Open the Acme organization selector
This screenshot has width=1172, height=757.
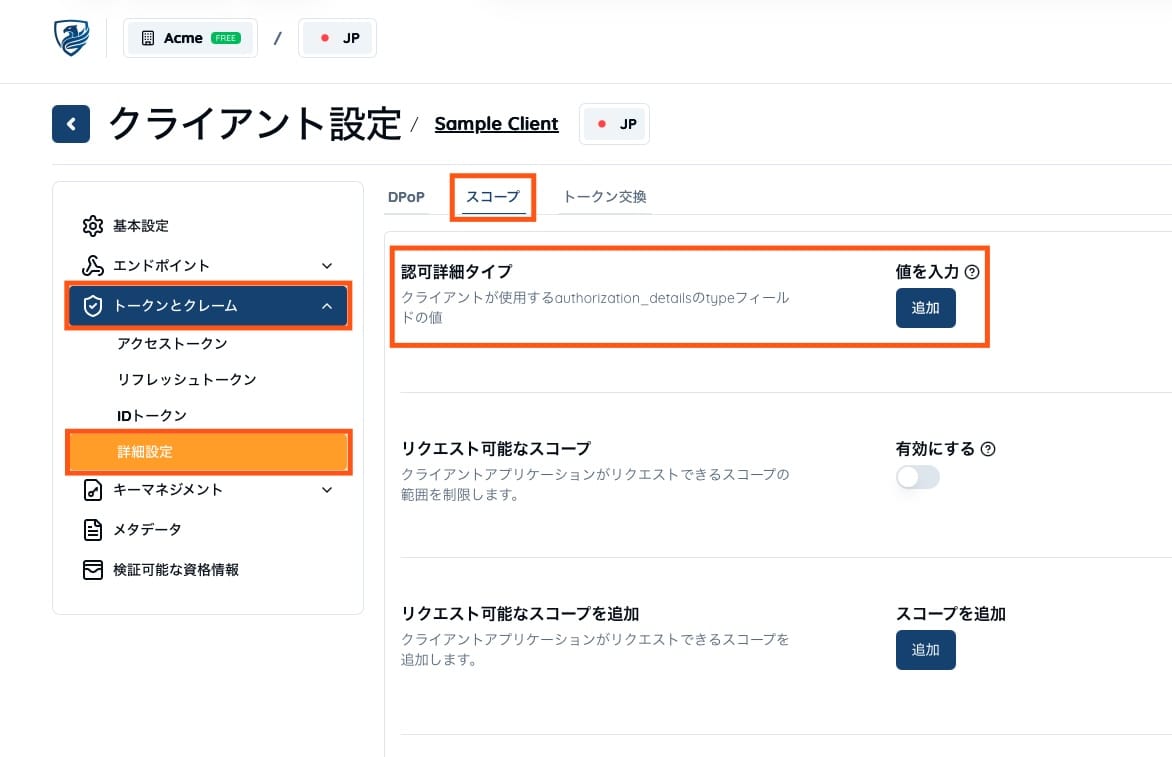[x=191, y=38]
